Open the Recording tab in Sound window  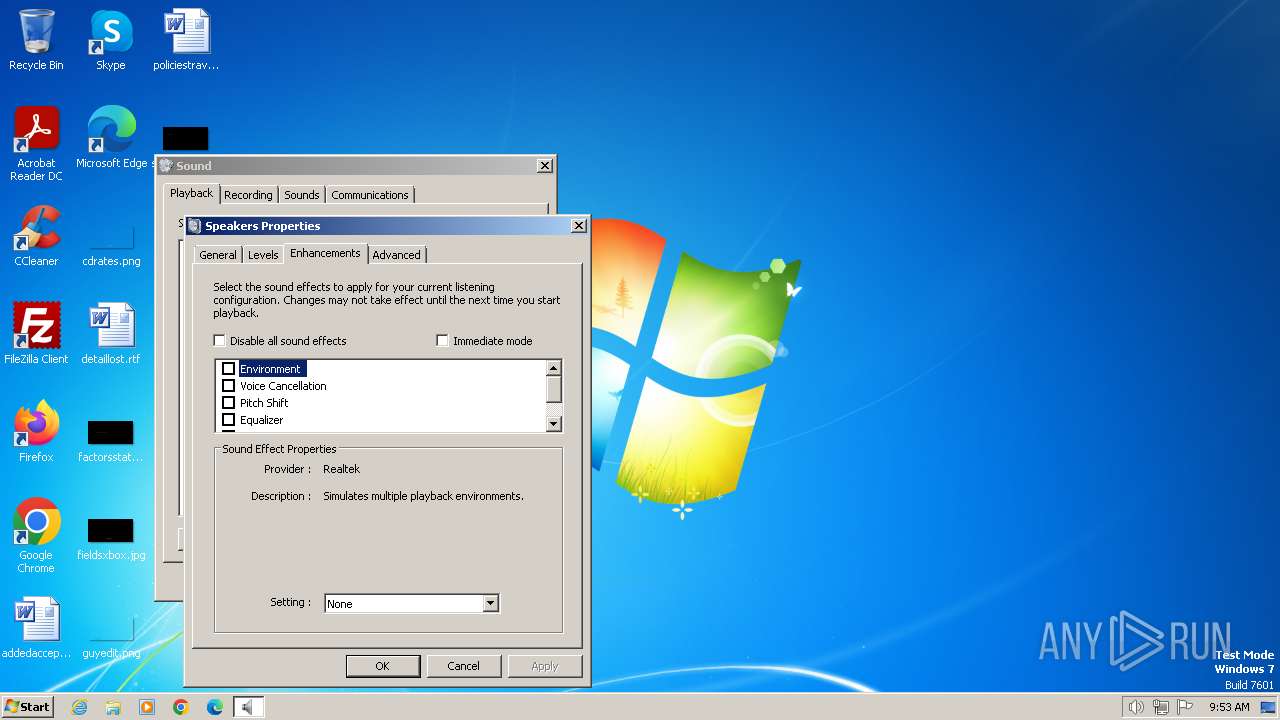[248, 195]
